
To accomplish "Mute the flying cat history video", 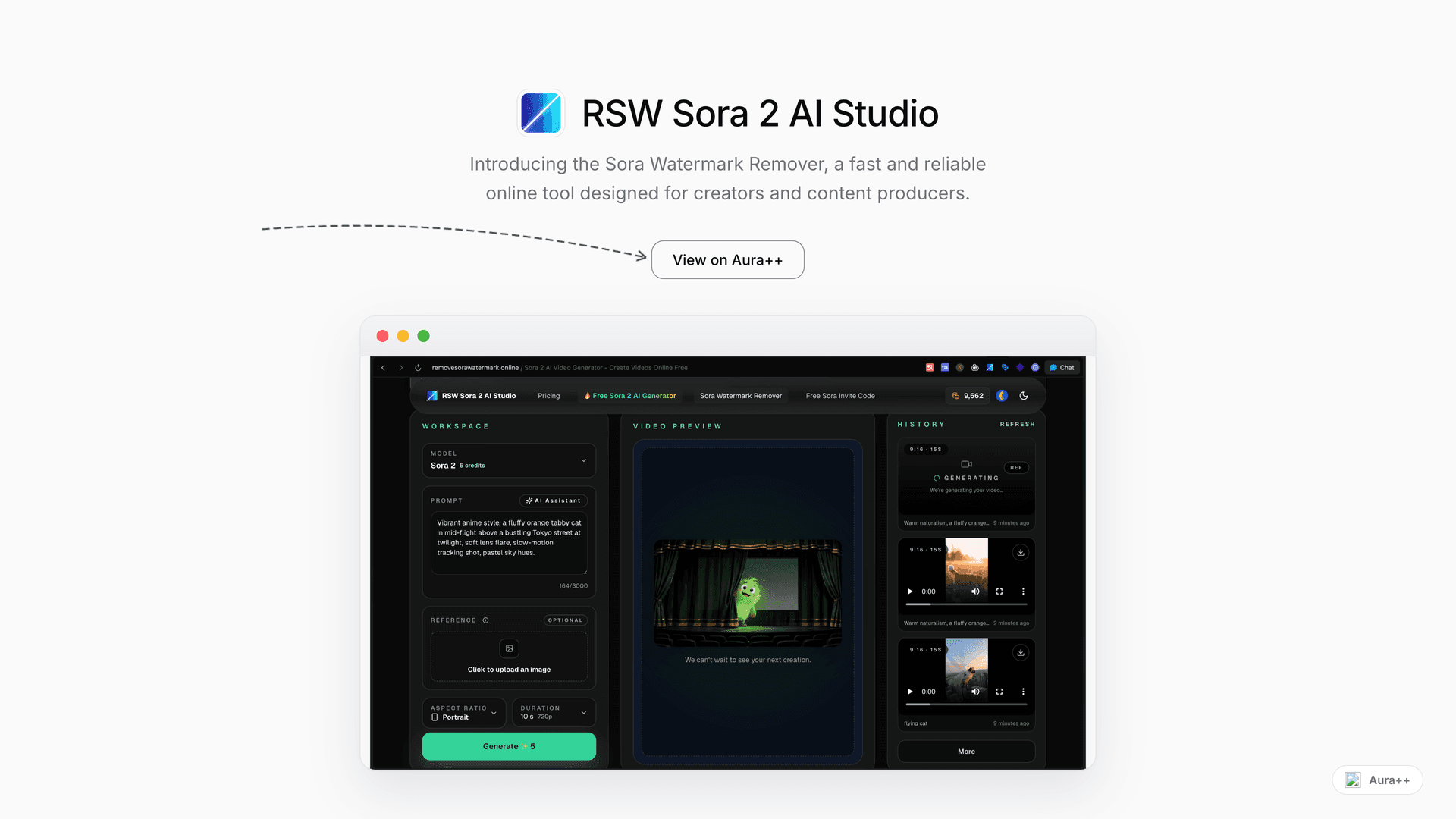I will tap(976, 692).
